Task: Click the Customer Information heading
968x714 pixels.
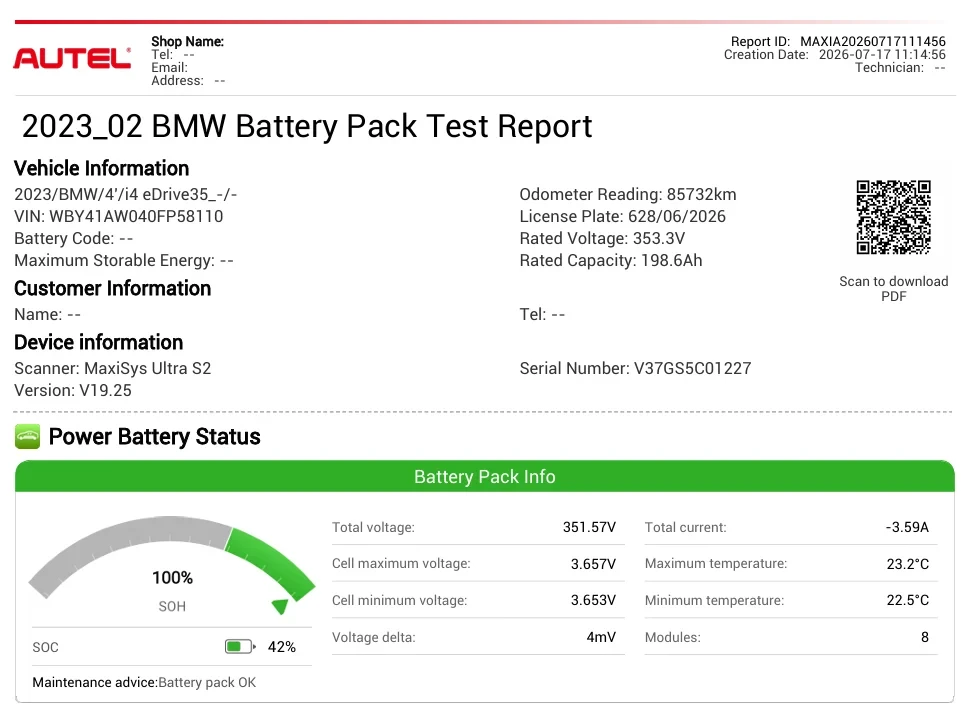Action: tap(112, 288)
